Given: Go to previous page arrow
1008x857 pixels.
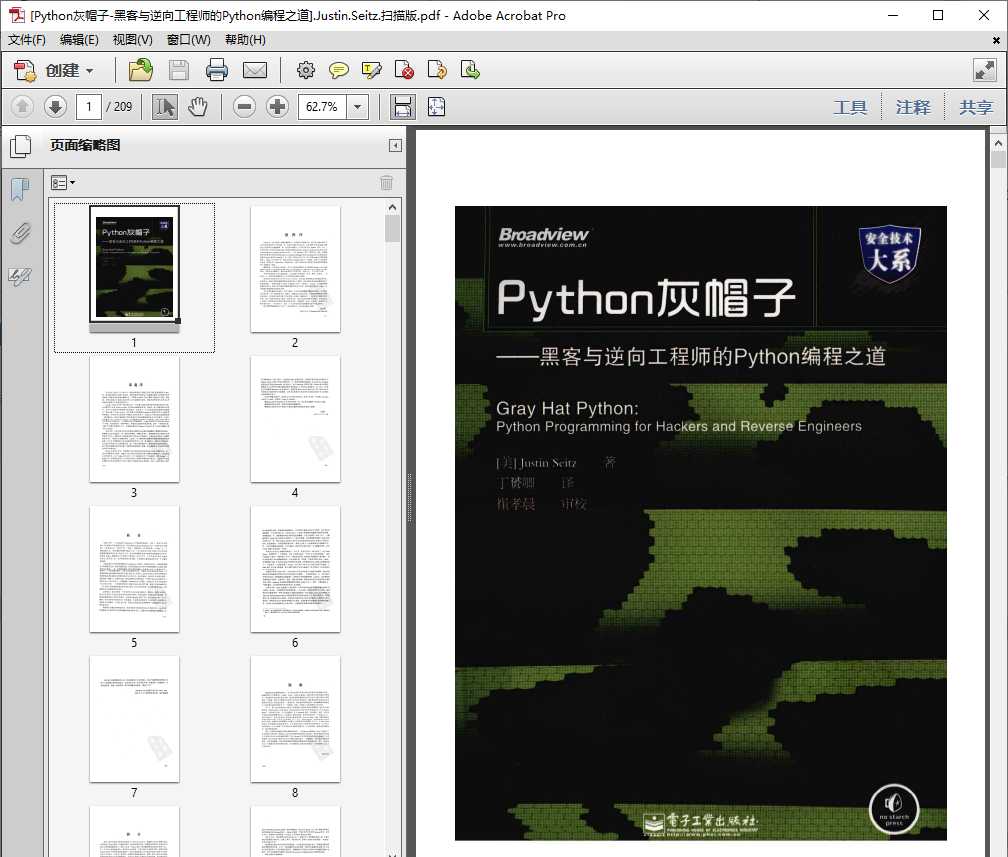Looking at the screenshot, I should click(x=22, y=106).
